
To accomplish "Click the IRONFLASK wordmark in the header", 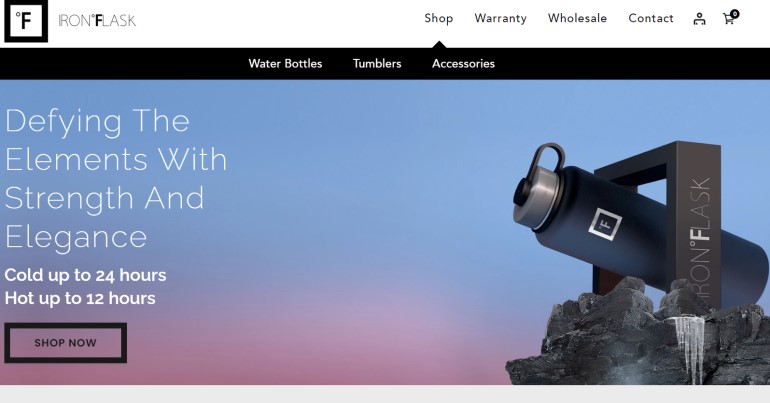I will click(97, 21).
